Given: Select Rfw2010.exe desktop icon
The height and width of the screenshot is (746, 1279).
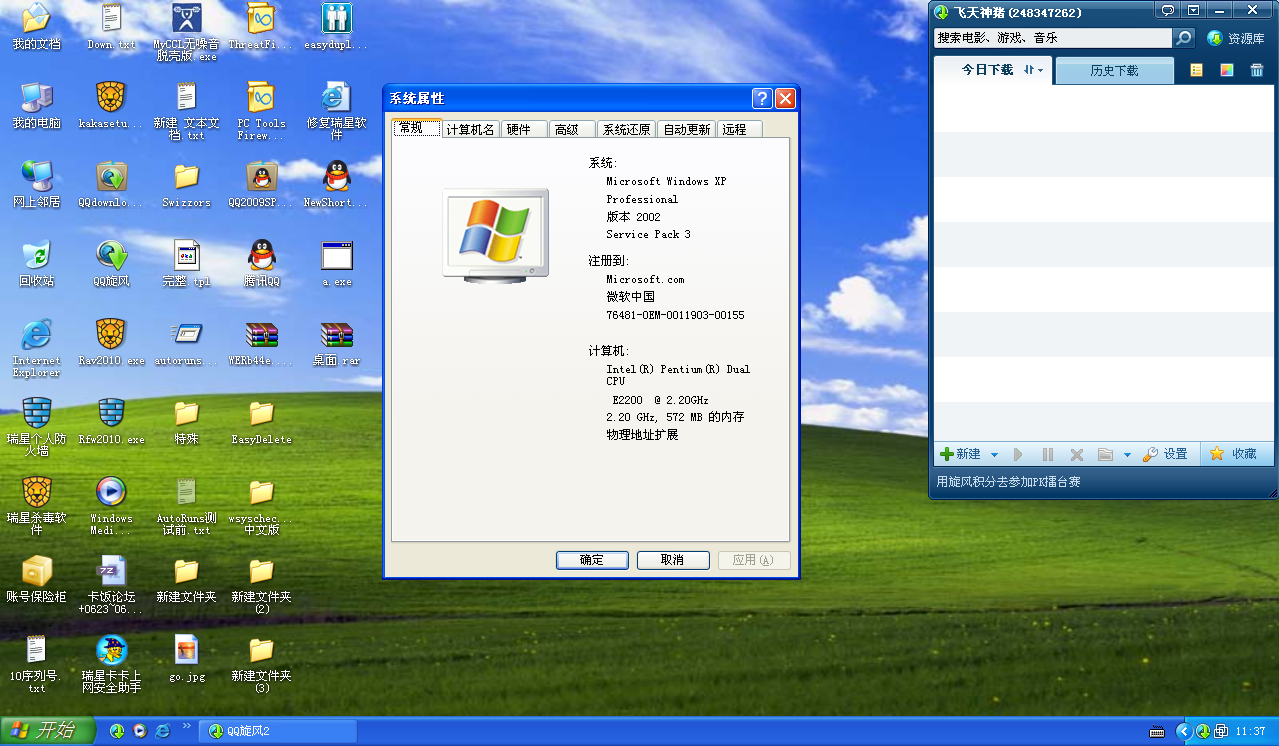Looking at the screenshot, I should [111, 422].
